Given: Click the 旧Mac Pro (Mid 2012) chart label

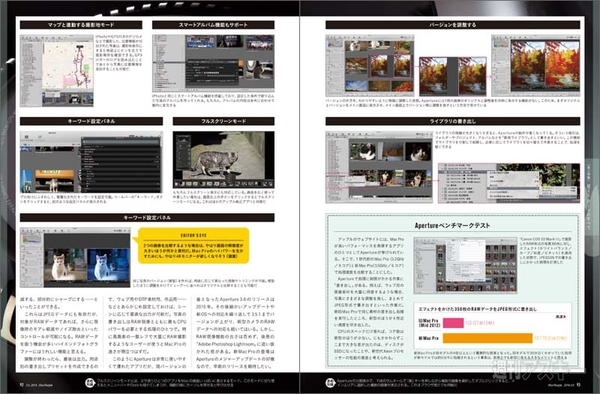Looking at the screenshot, I should click(x=429, y=323).
